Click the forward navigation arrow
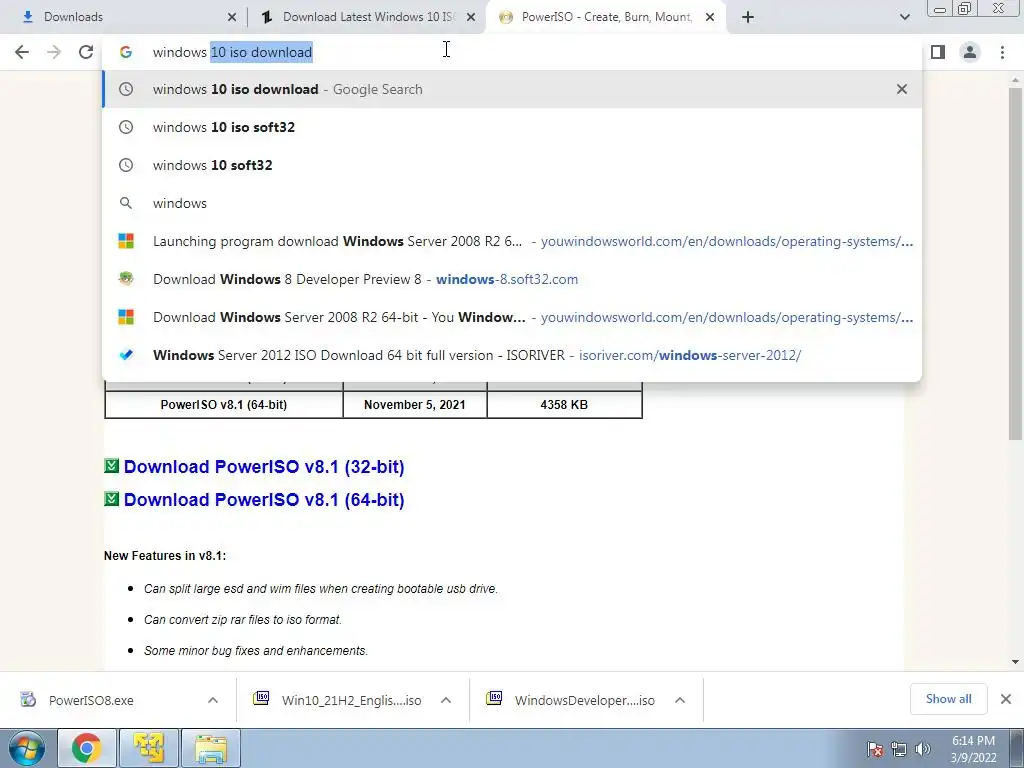Screen dimensions: 1024x768 (54, 52)
